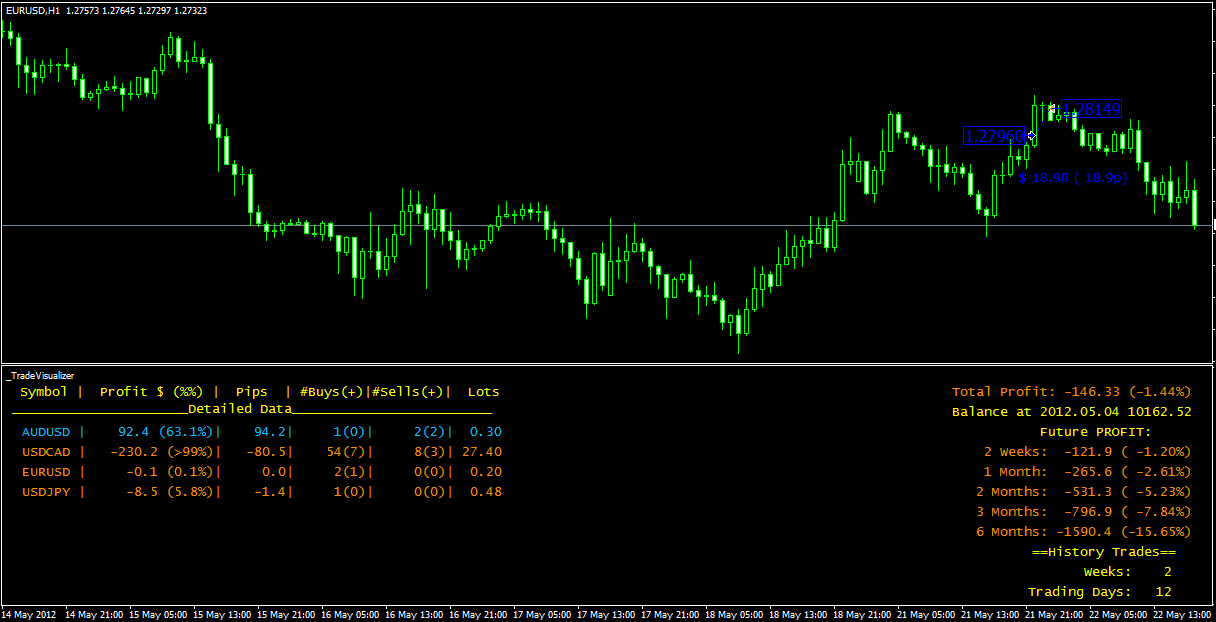
Task: Click the EURUSD row in Detailed Data
Action: [261, 472]
